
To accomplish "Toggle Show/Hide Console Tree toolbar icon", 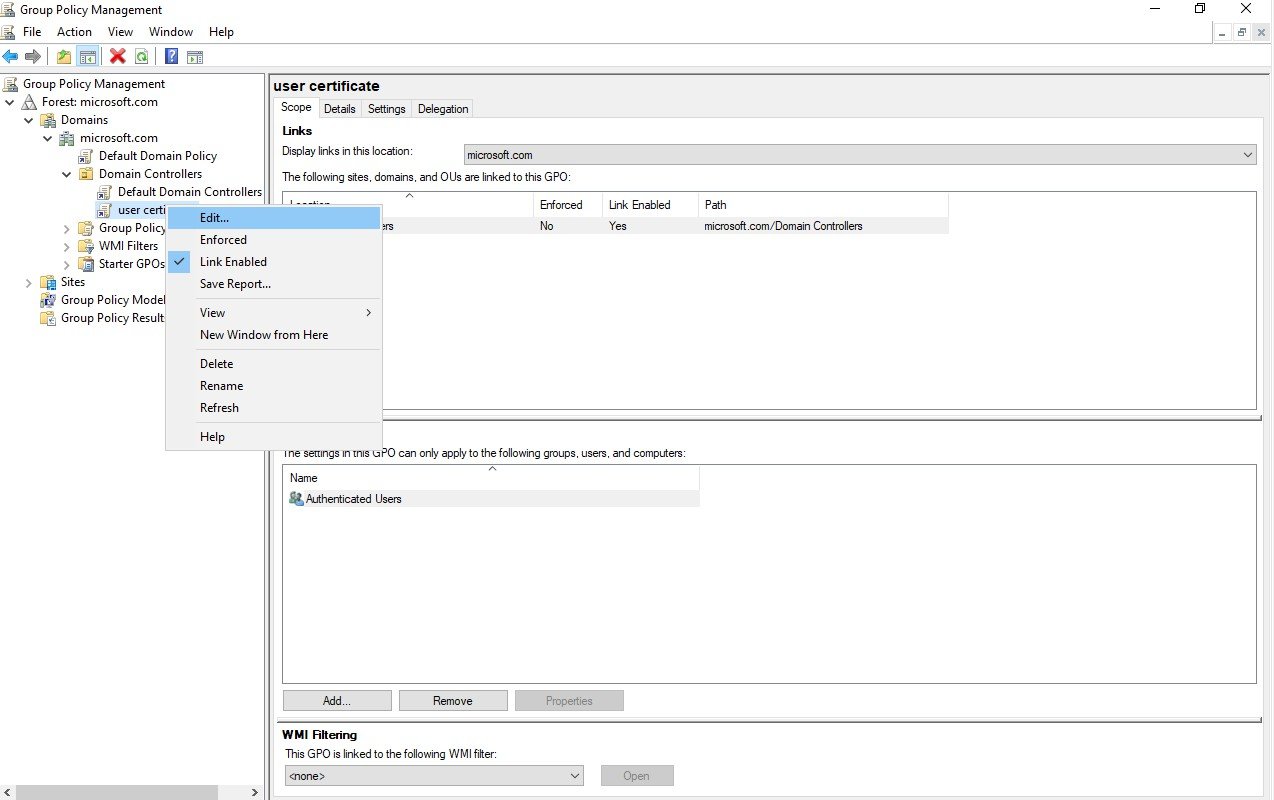I will [x=88, y=57].
